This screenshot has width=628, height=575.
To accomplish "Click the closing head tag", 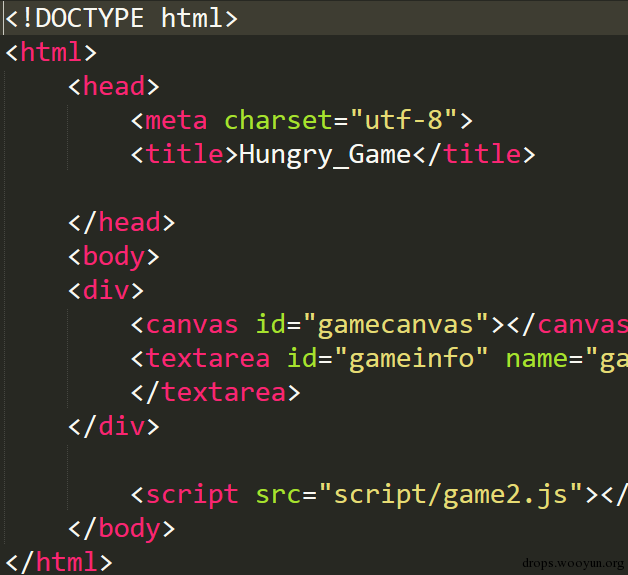I will (122, 223).
